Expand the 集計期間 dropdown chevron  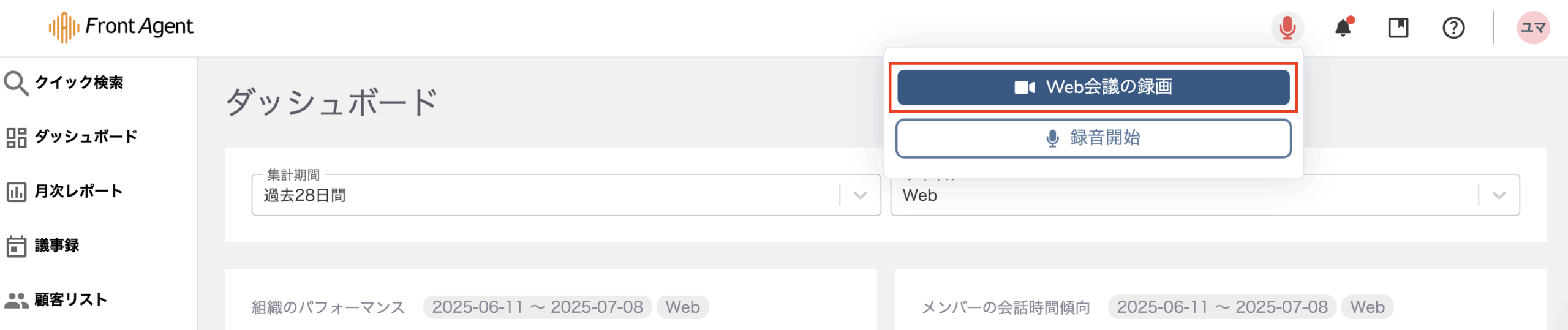(x=860, y=195)
